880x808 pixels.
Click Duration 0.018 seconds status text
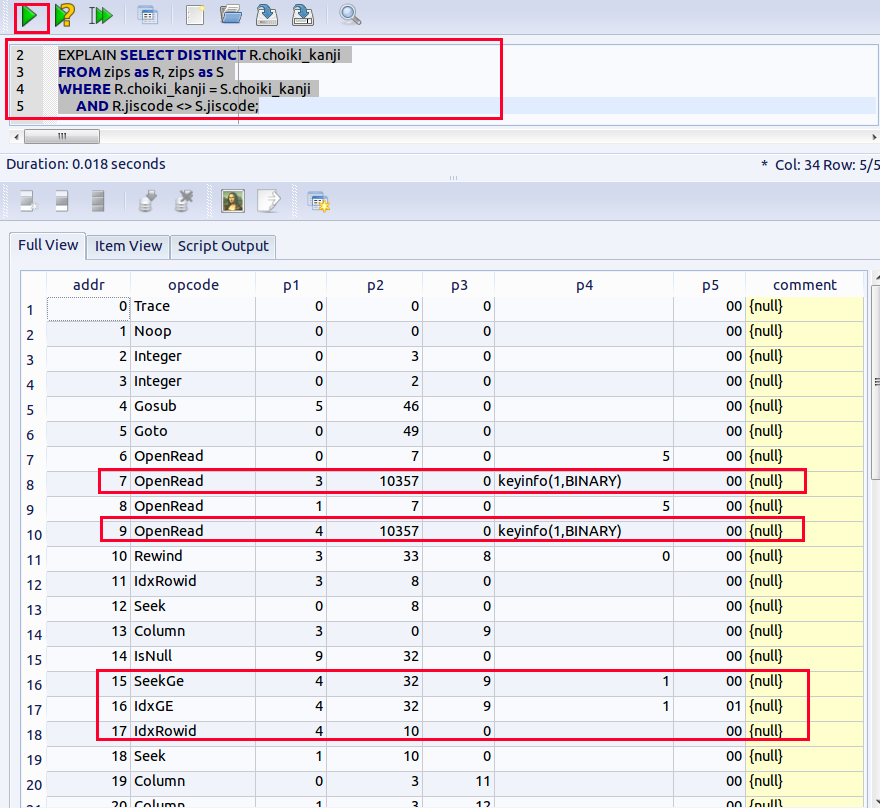[86, 164]
